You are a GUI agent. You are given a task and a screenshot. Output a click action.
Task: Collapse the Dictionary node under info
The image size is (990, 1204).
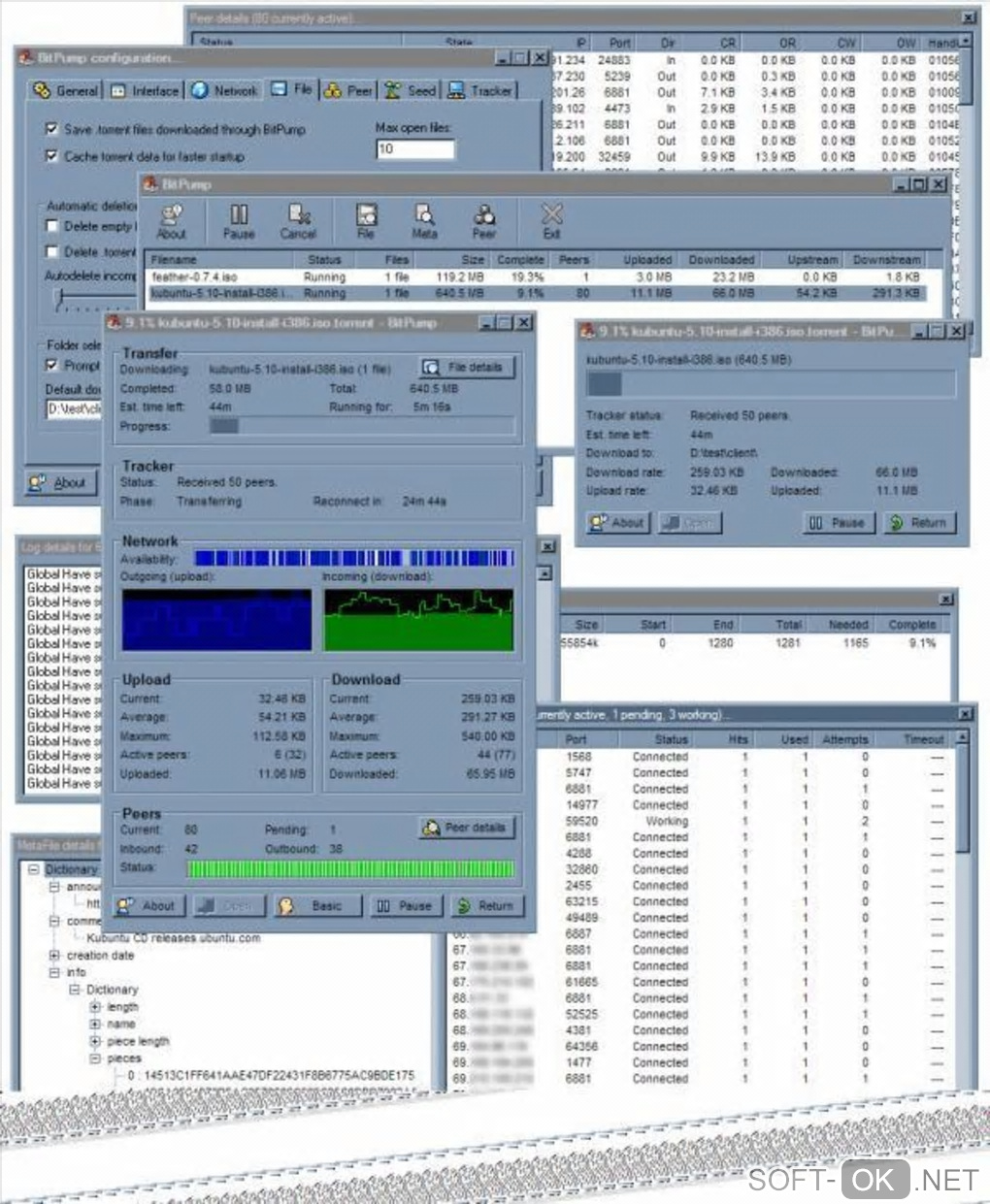[x=74, y=990]
